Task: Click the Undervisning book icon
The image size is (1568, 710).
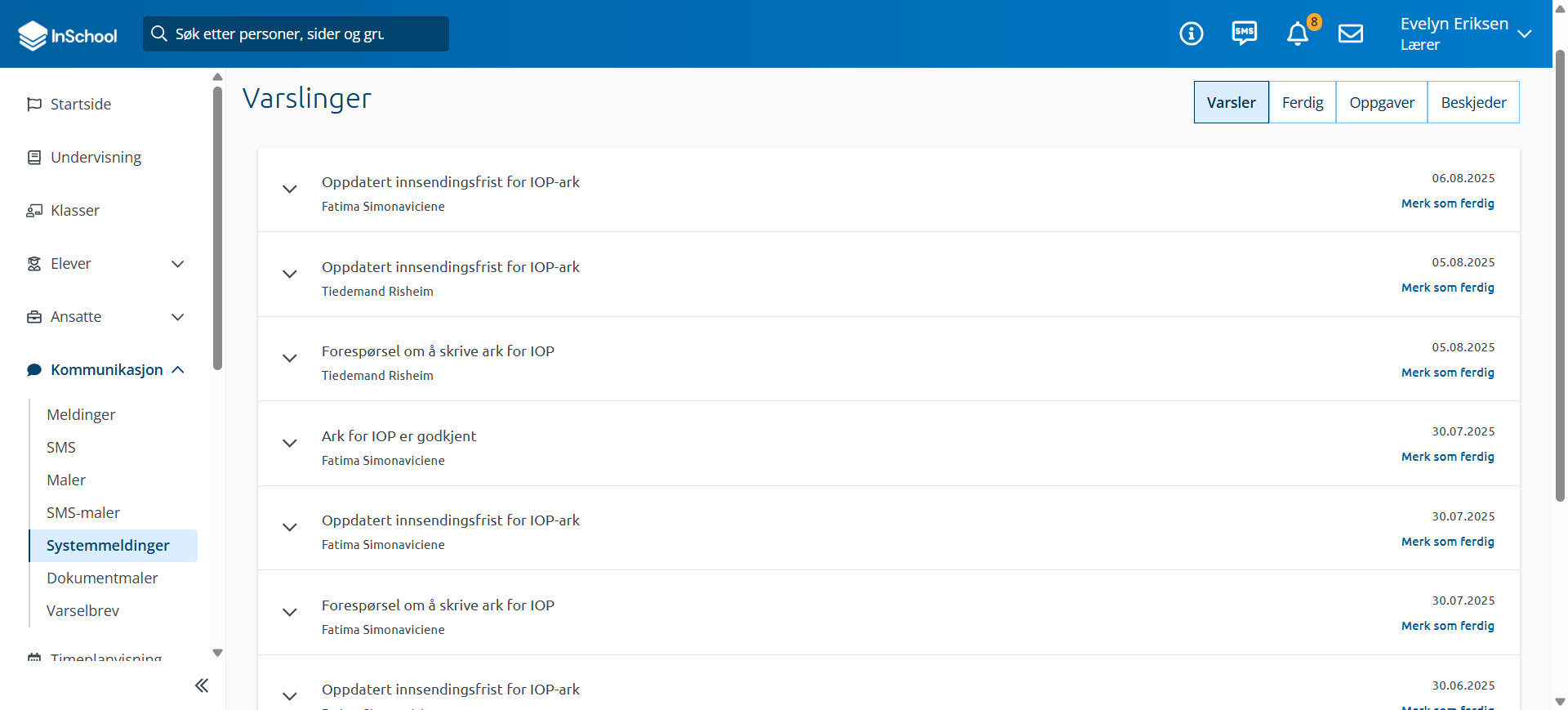Action: point(34,158)
